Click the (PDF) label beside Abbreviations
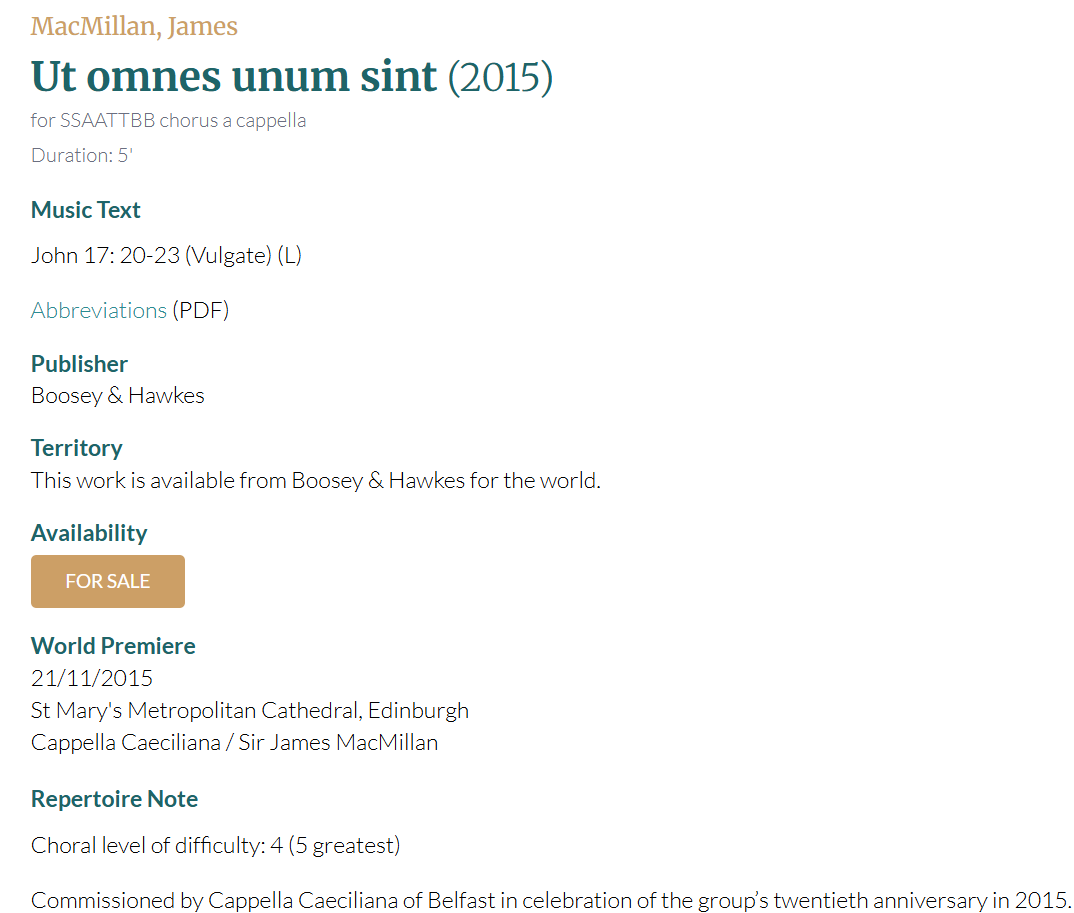1074x913 pixels. click(x=201, y=310)
